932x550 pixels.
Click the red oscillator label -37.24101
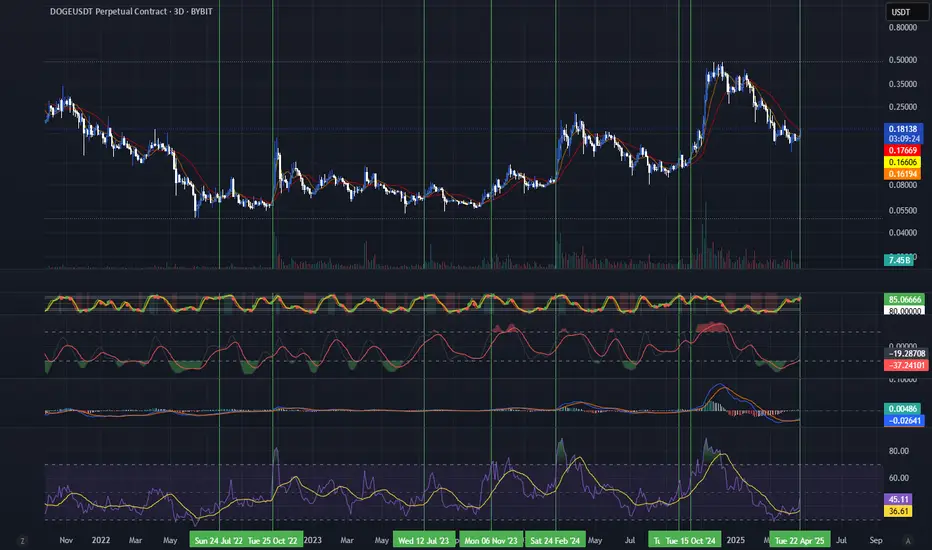click(x=906, y=365)
